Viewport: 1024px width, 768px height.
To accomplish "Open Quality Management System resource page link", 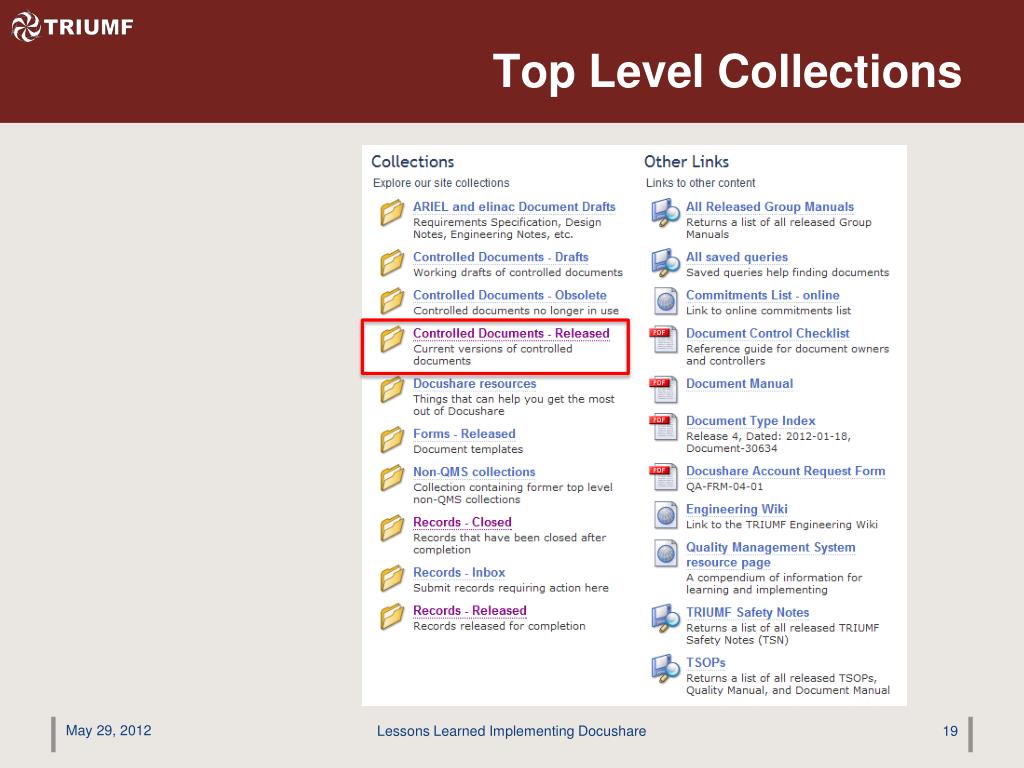I will tap(771, 554).
